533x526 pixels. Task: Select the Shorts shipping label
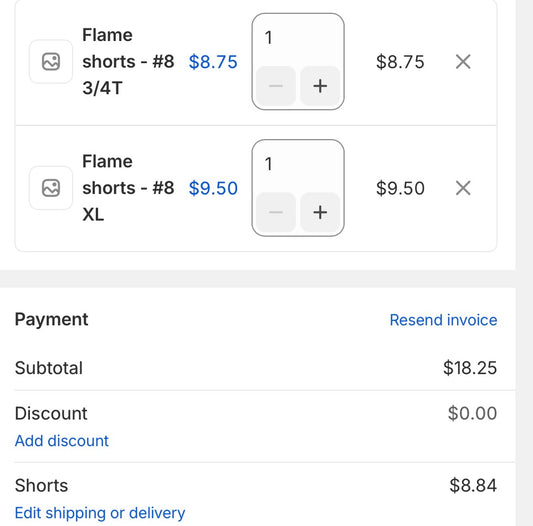(x=41, y=485)
